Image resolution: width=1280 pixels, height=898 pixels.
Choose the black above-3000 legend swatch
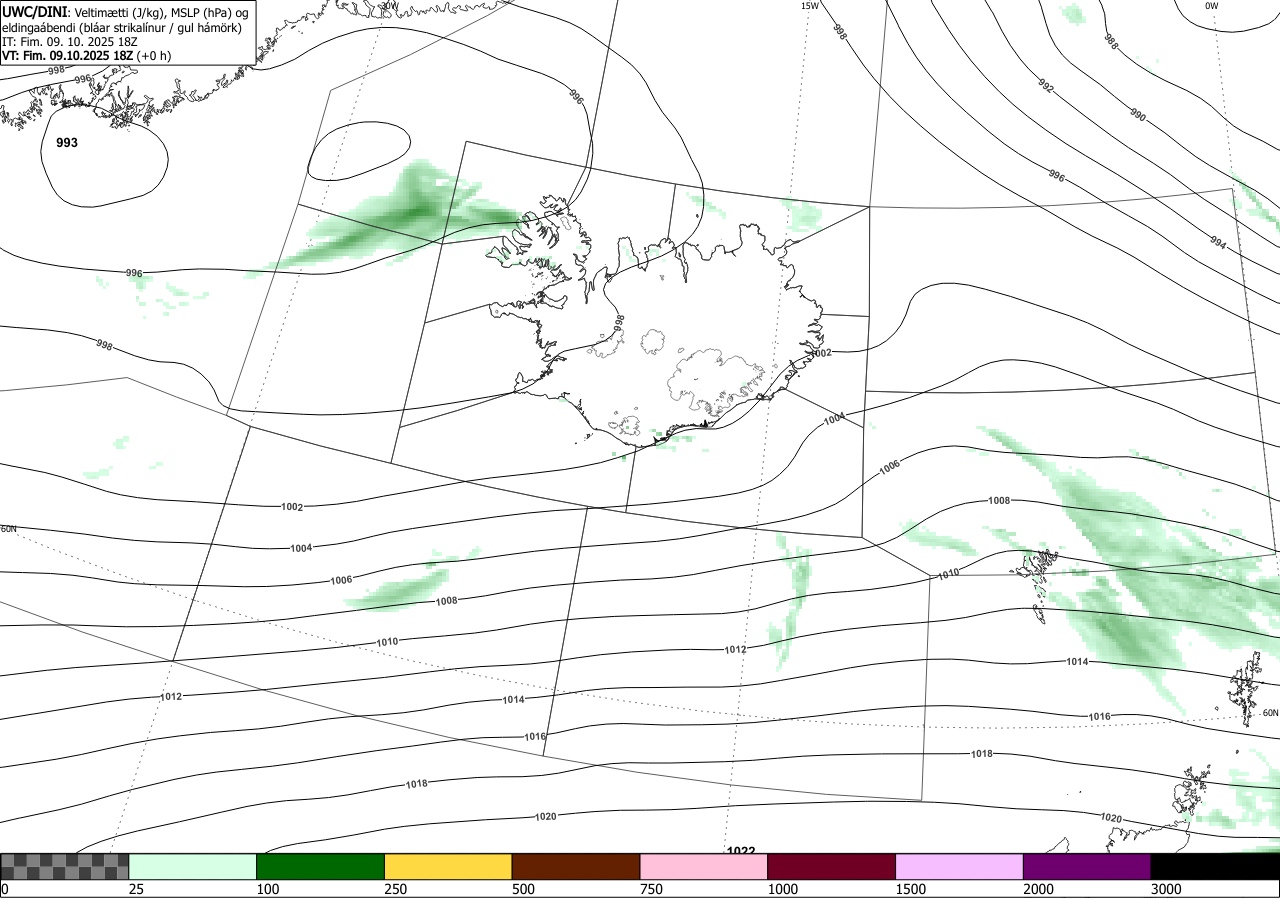click(1215, 866)
